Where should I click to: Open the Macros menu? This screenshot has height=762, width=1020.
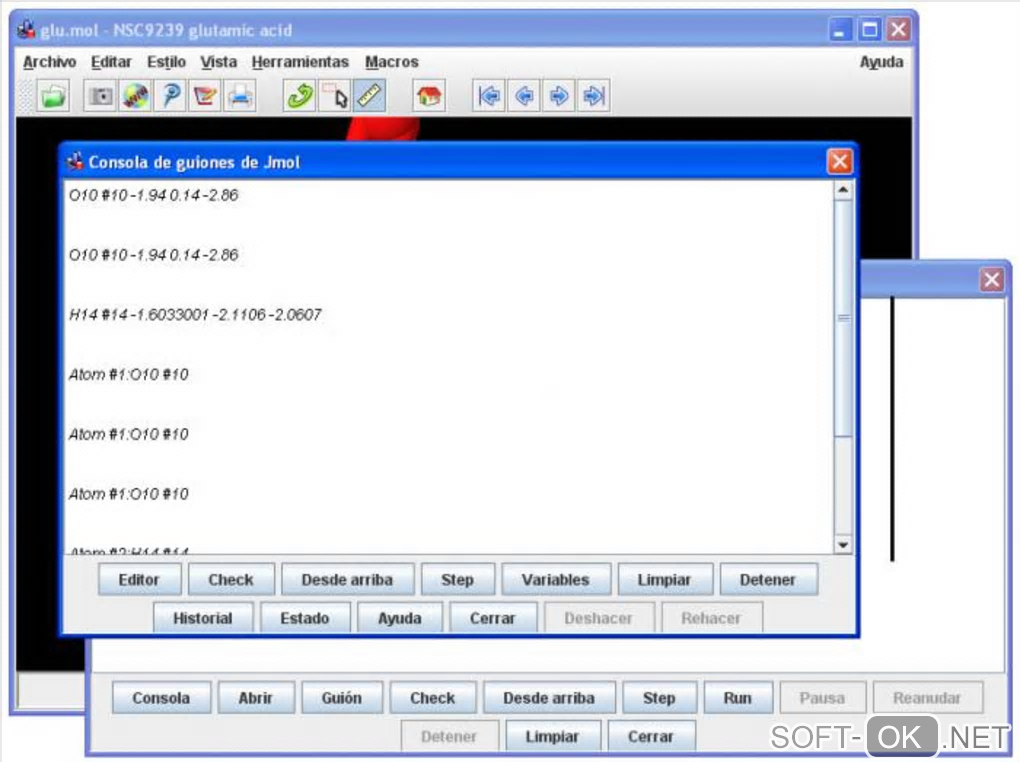click(x=392, y=62)
